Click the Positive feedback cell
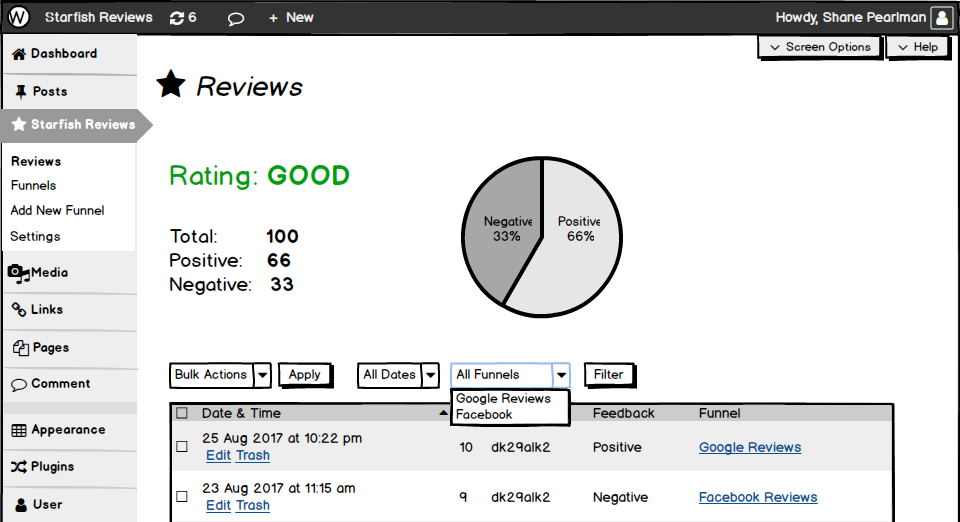 (x=617, y=447)
